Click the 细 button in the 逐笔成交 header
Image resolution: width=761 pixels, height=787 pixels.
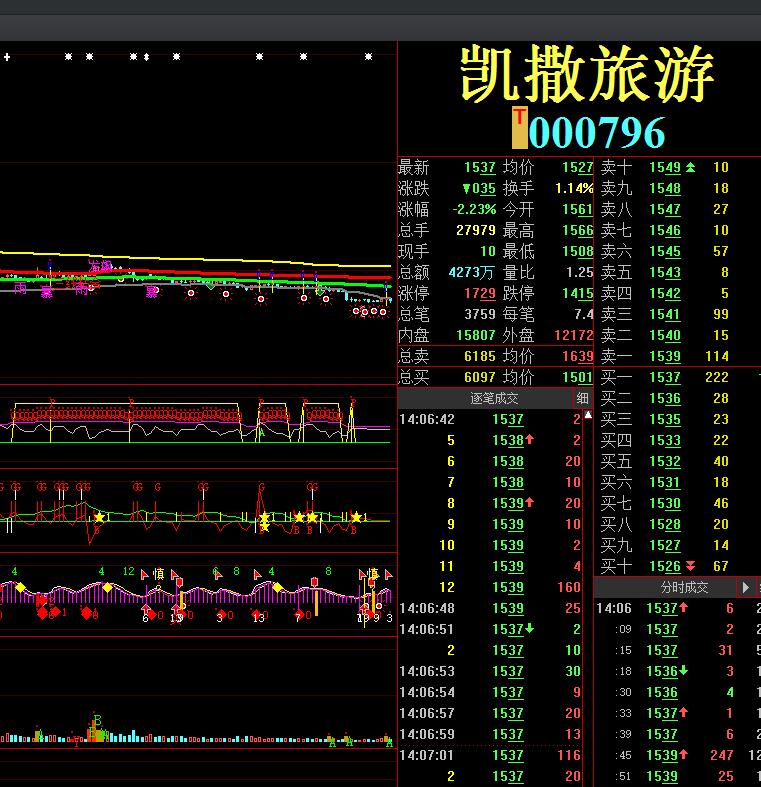coord(582,398)
